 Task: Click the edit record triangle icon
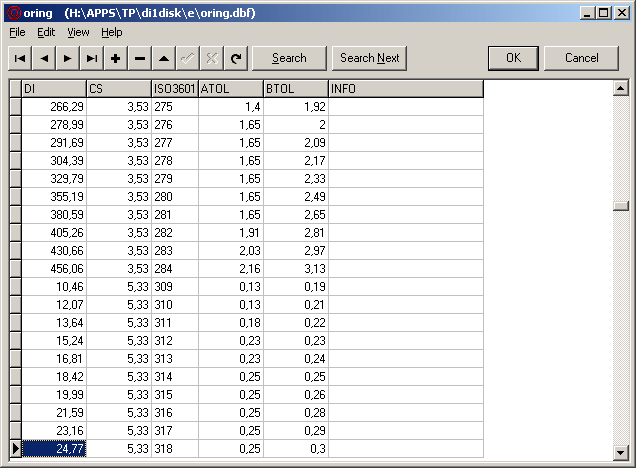pyautogui.click(x=164, y=58)
